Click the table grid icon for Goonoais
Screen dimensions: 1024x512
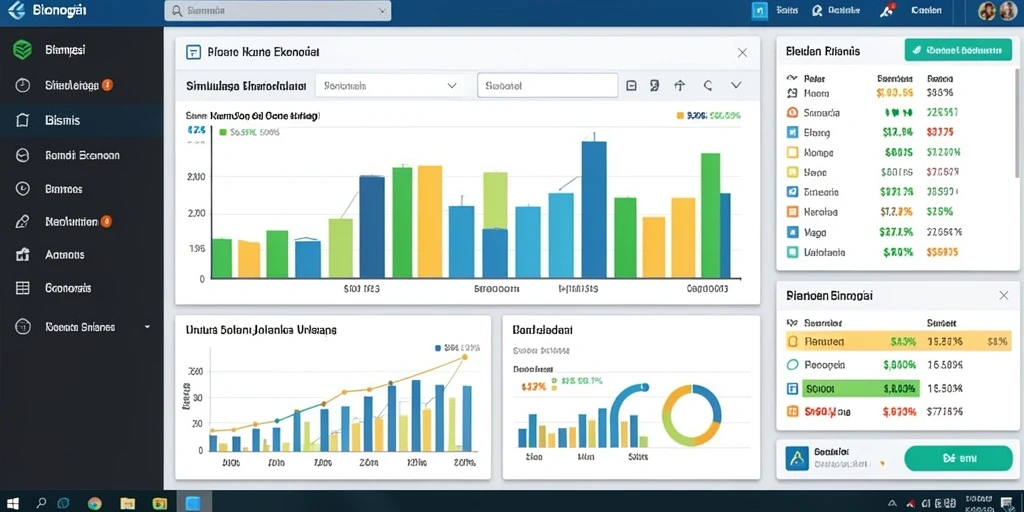click(22, 288)
